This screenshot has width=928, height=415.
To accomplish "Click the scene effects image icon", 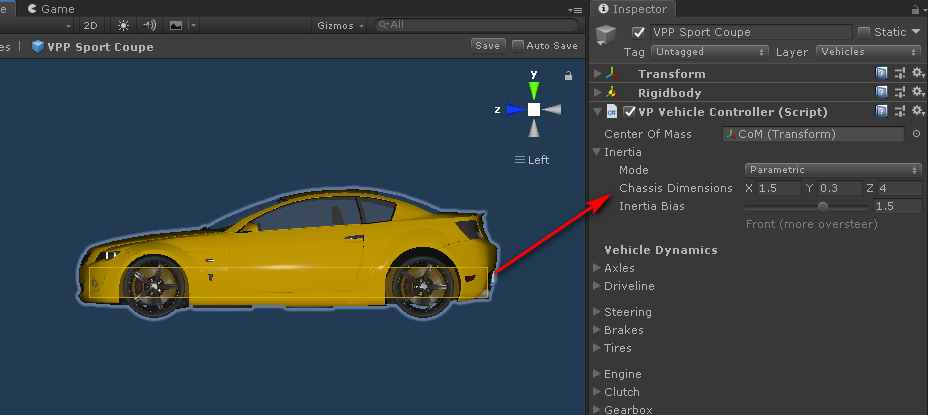I will coord(178,25).
